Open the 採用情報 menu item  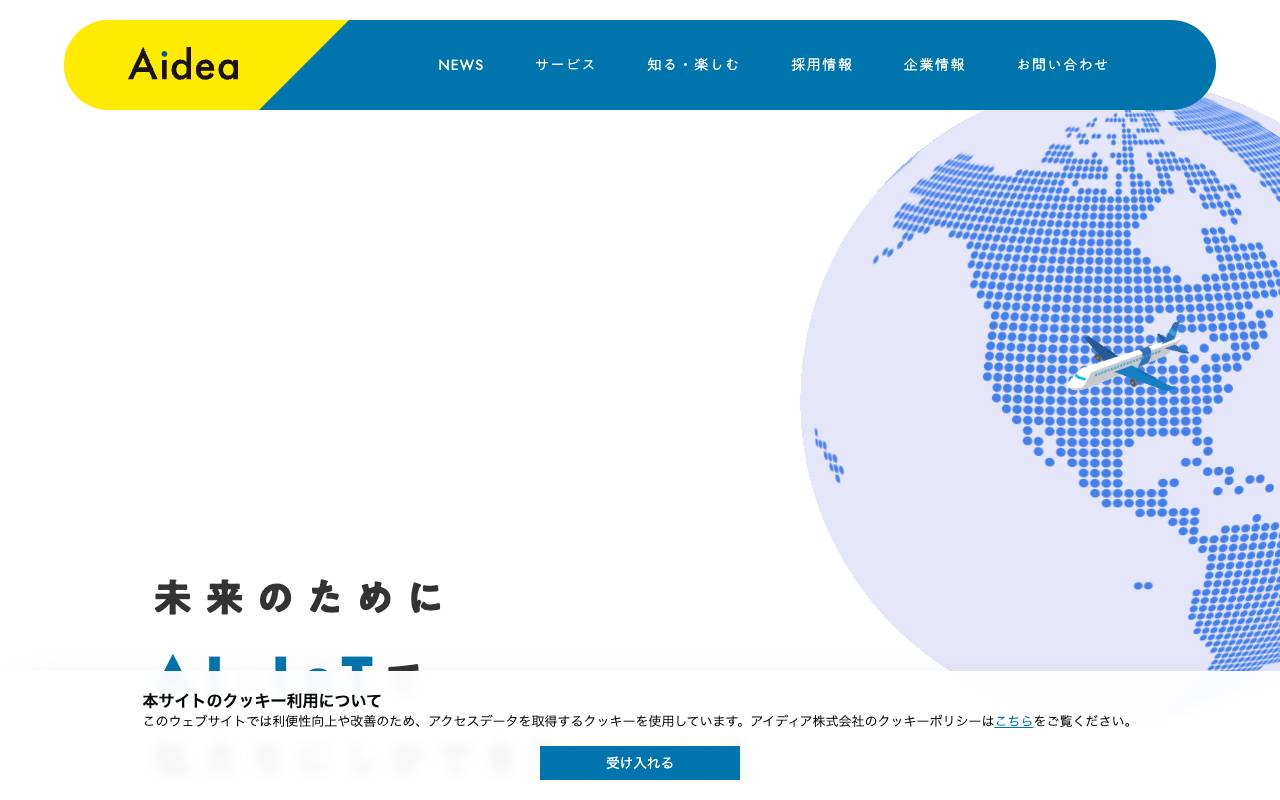(822, 65)
